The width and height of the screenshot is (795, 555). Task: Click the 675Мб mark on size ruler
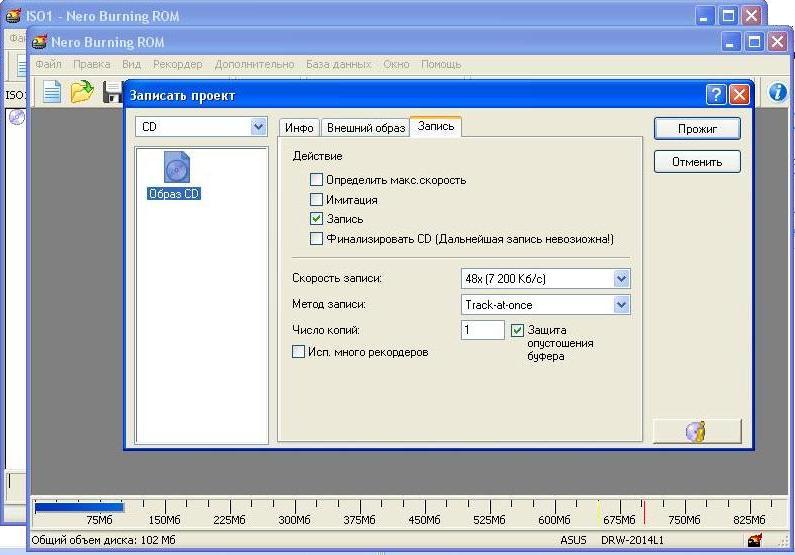[x=619, y=520]
